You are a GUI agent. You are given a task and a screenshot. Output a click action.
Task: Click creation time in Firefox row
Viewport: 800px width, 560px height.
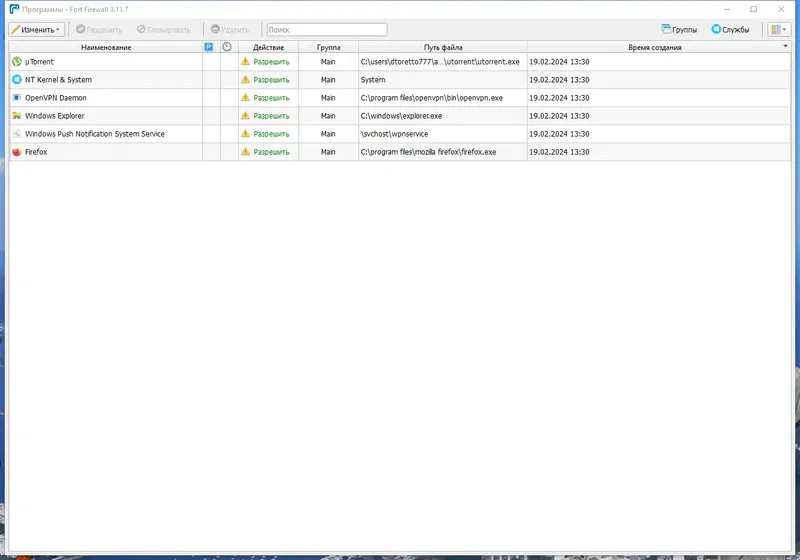[559, 152]
